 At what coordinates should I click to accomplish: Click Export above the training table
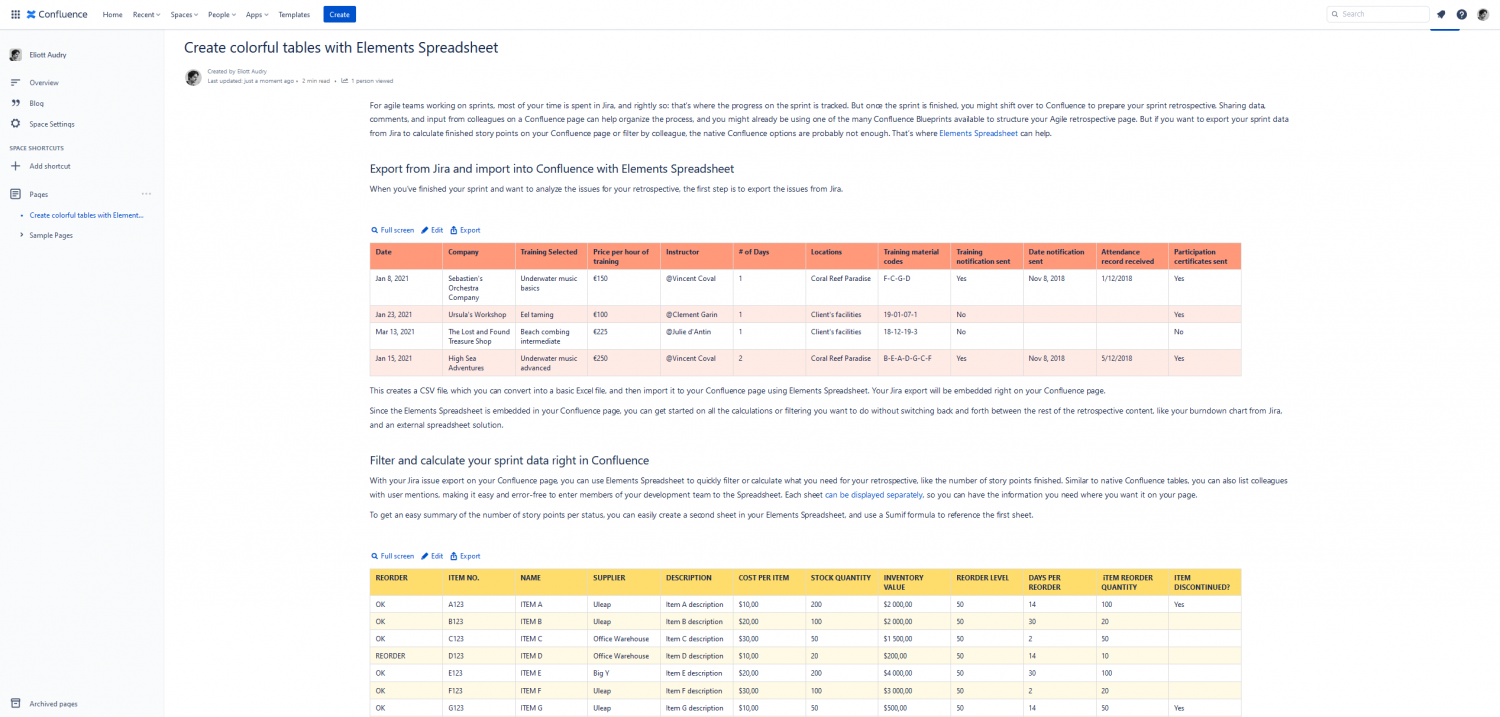pyautogui.click(x=465, y=230)
